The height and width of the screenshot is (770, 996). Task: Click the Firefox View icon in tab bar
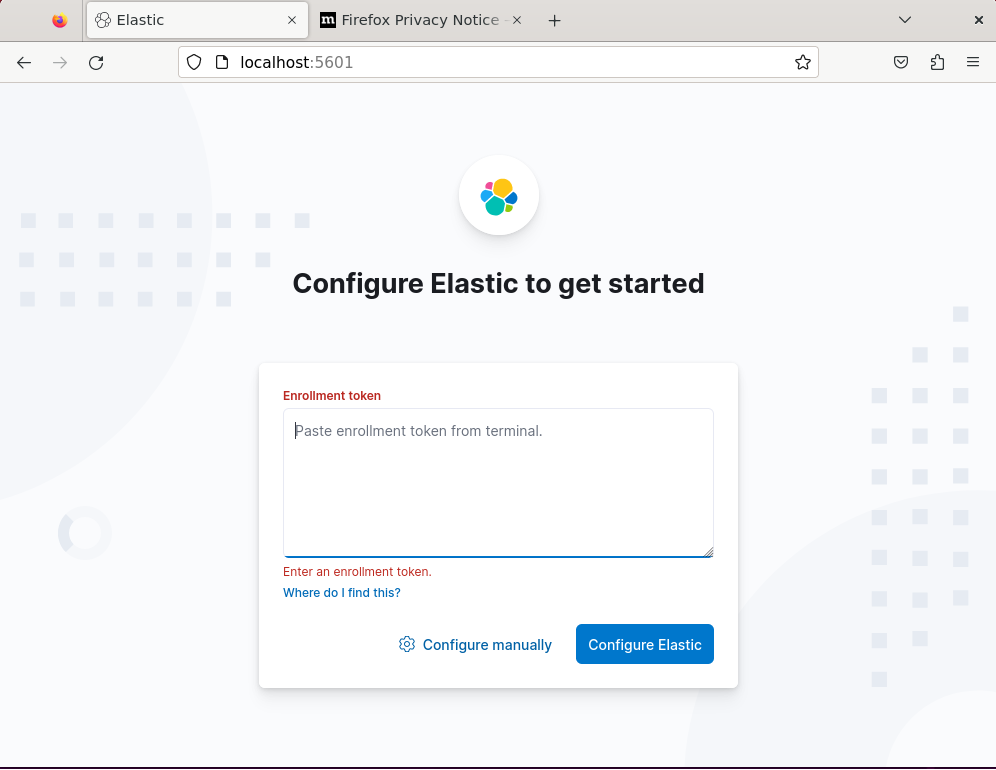(60, 20)
